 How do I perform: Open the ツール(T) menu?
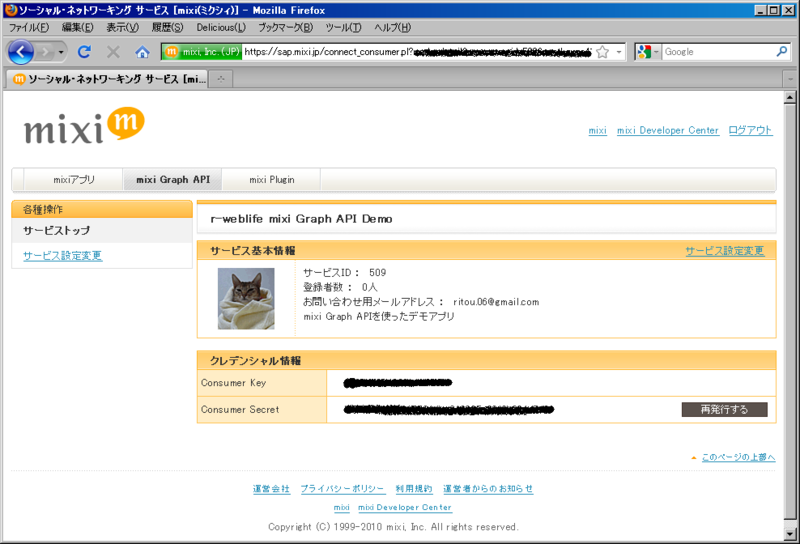tap(343, 28)
